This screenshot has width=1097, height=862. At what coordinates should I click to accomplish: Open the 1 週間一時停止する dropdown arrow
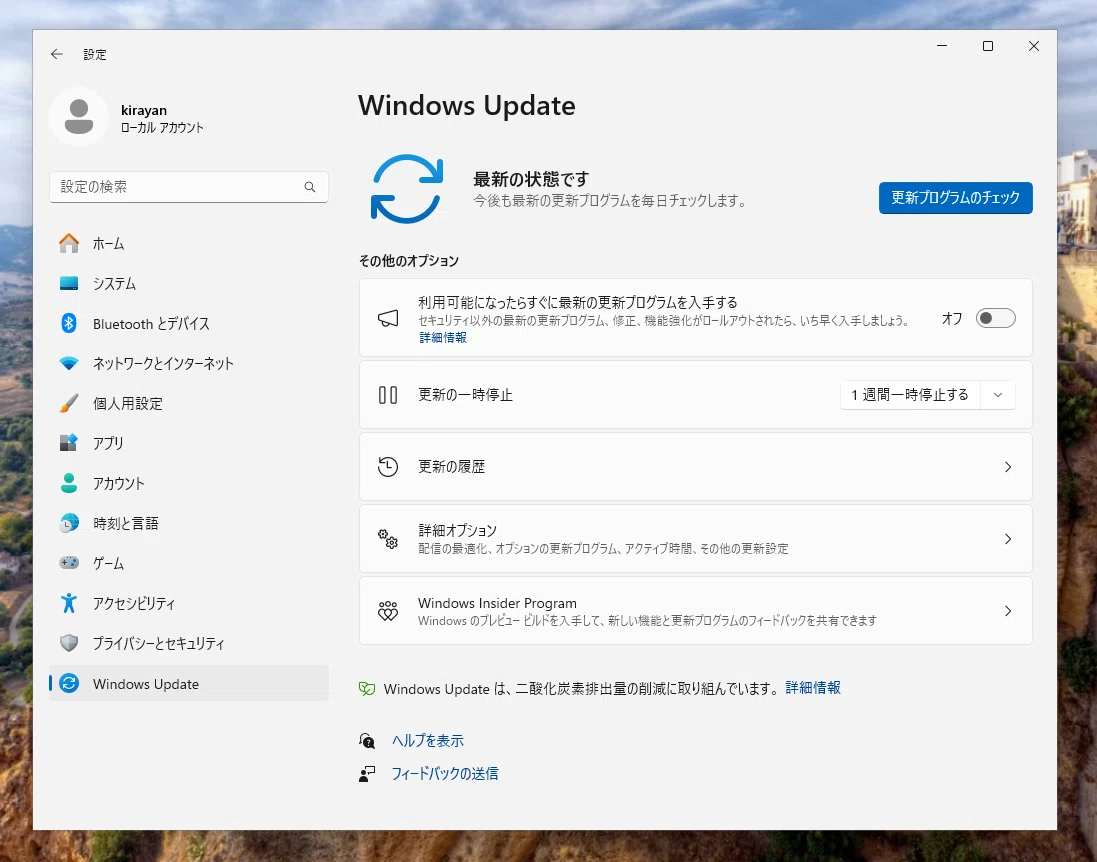click(998, 395)
